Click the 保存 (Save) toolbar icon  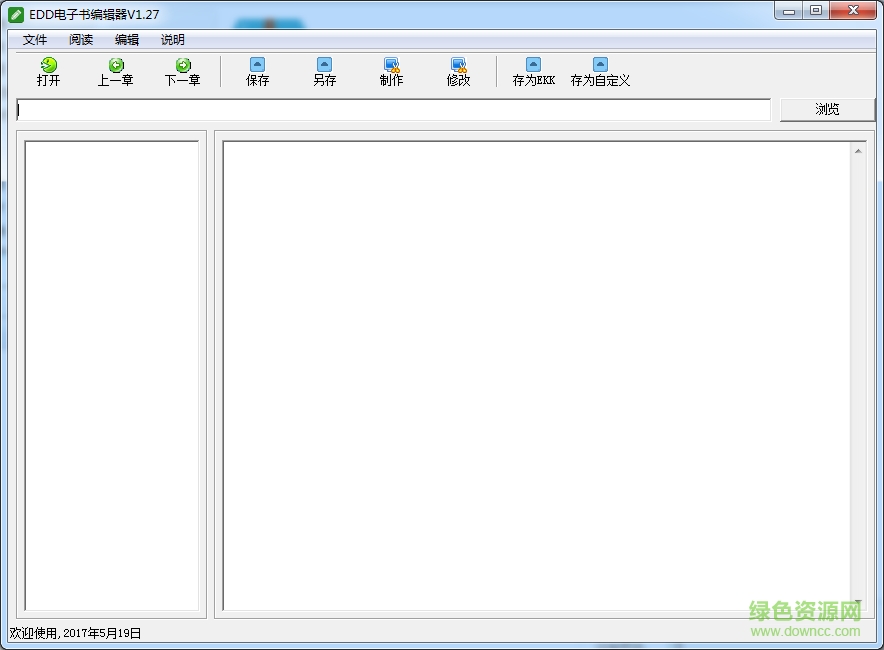tap(257, 72)
